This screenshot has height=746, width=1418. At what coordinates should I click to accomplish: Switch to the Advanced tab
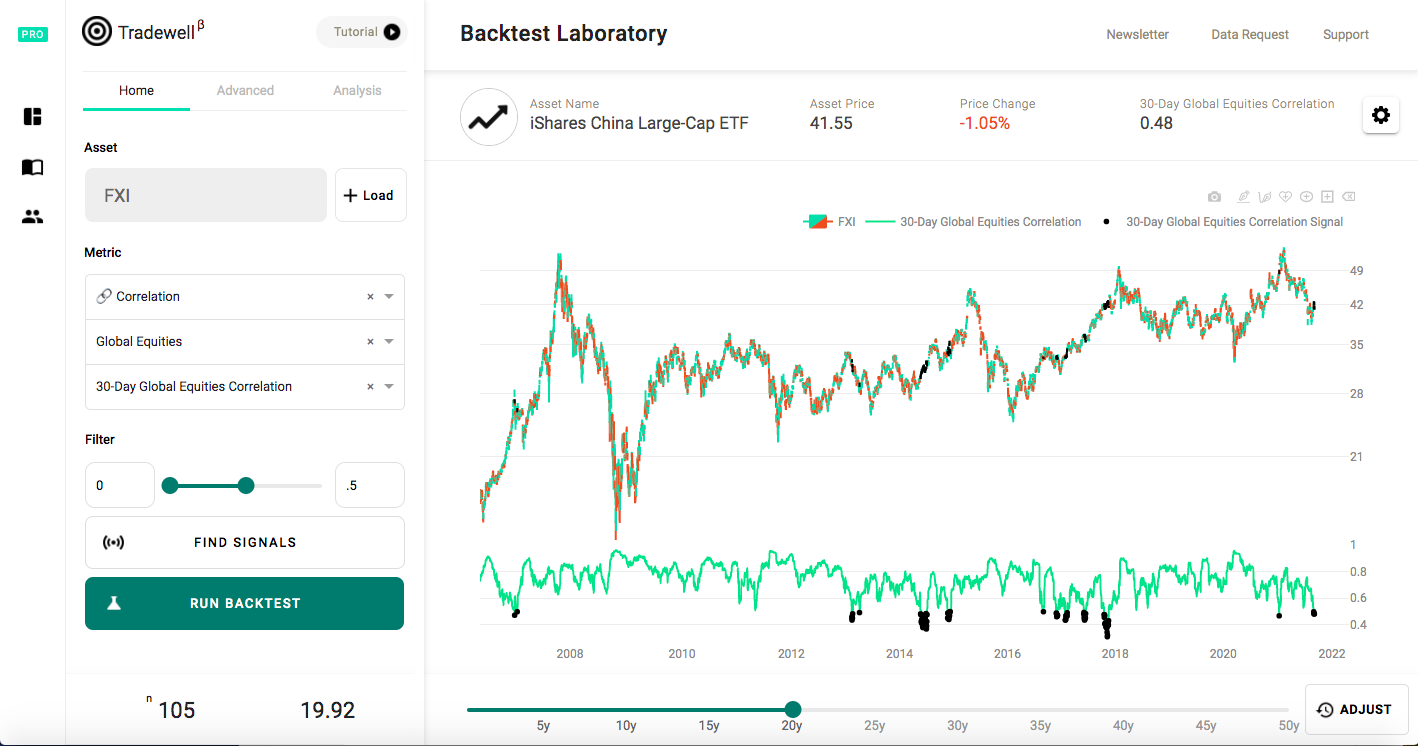245,90
